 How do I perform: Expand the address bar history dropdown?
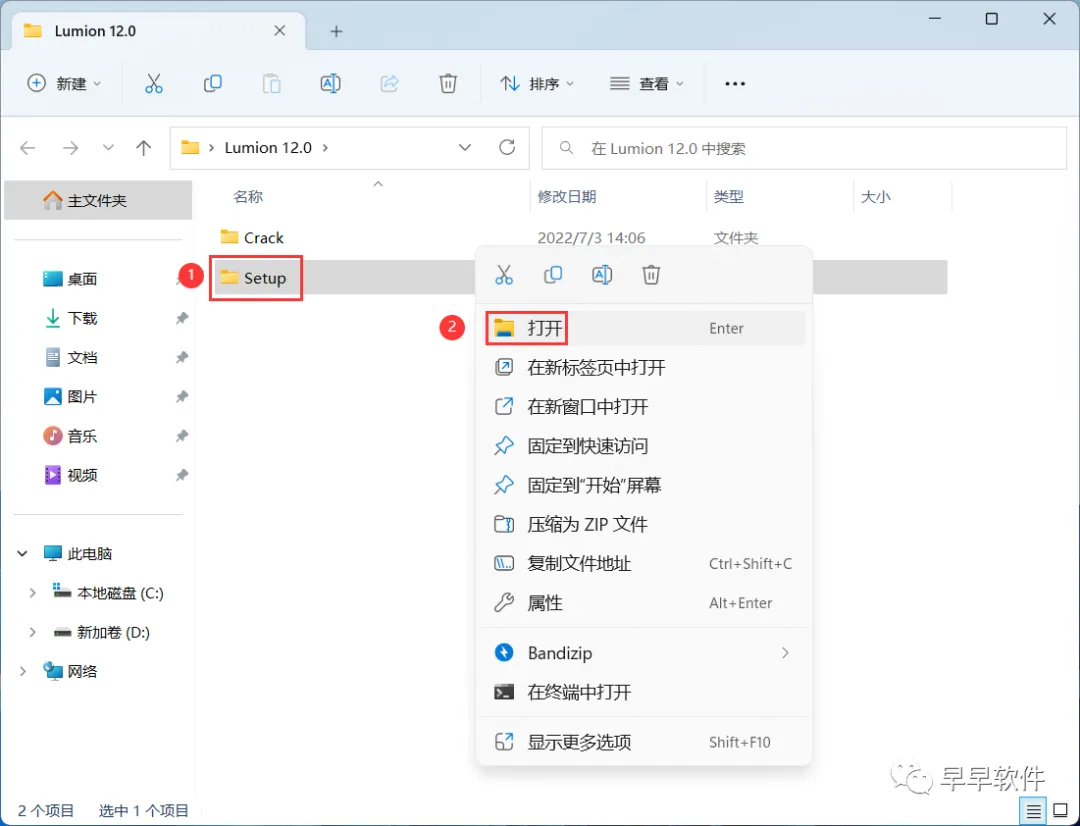tap(465, 147)
